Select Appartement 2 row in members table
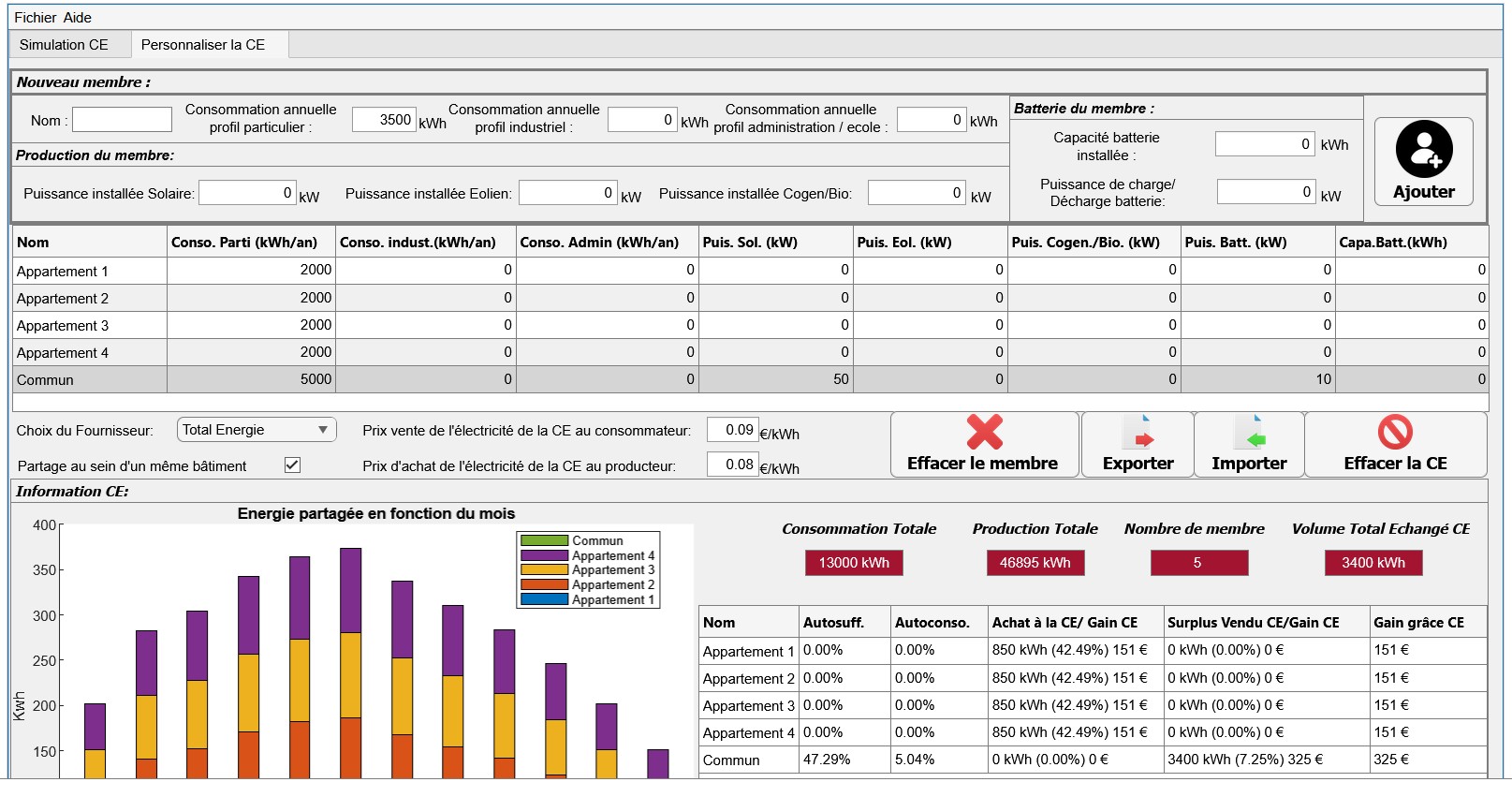This screenshot has width=1512, height=797. tap(750, 298)
